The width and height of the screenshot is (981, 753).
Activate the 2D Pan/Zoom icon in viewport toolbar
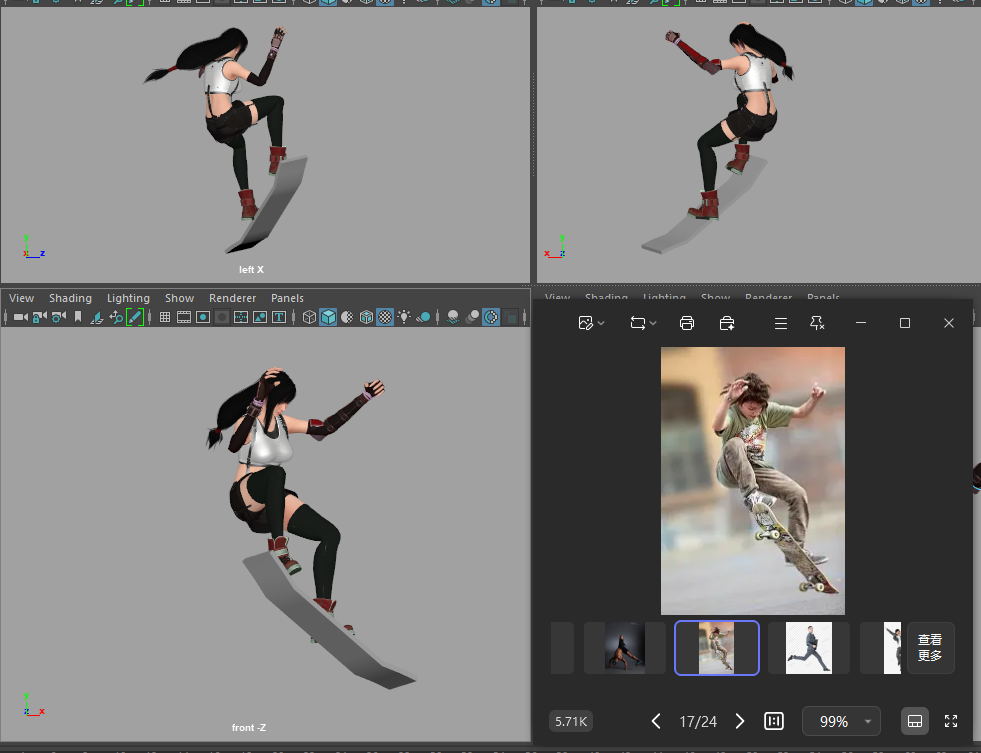[116, 317]
